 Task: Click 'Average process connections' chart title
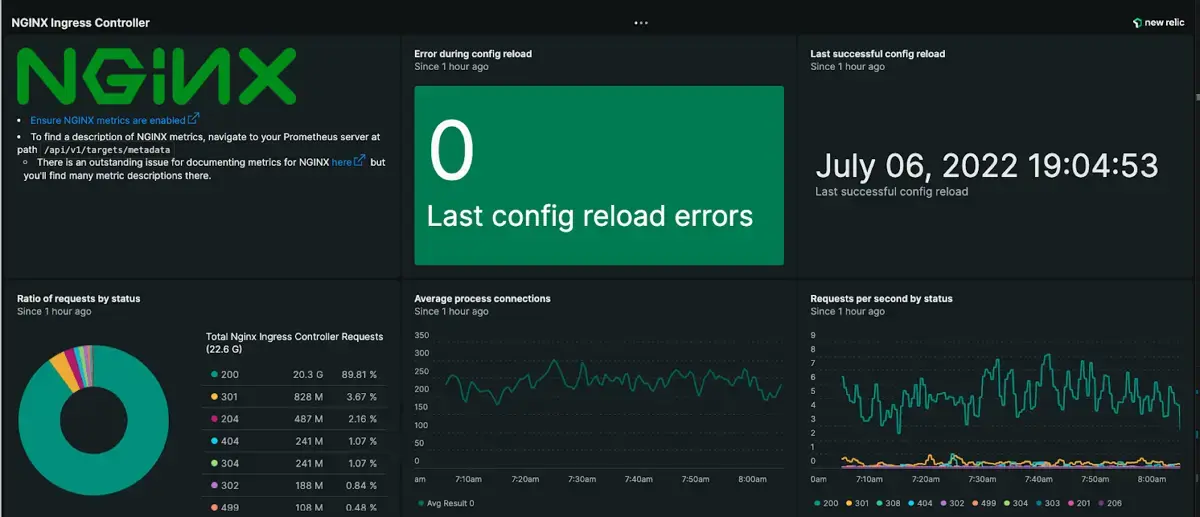click(x=482, y=299)
